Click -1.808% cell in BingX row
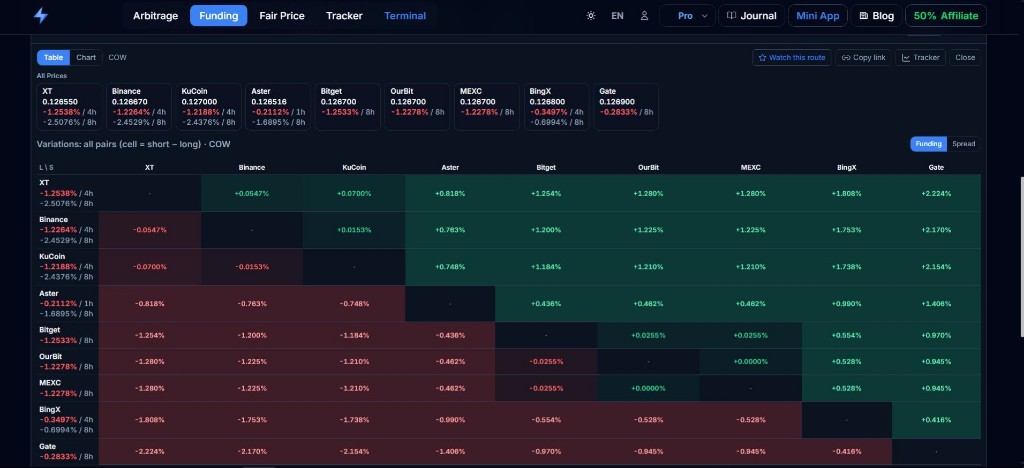This screenshot has width=1024, height=468. pos(150,420)
